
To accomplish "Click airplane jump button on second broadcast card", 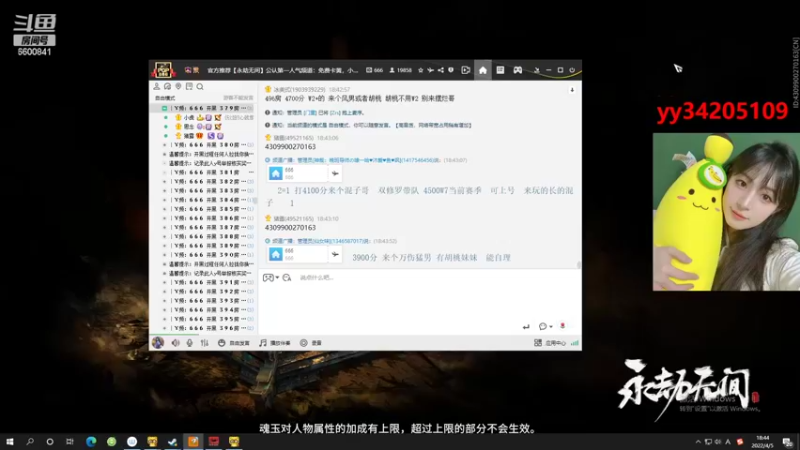I will [335, 254].
